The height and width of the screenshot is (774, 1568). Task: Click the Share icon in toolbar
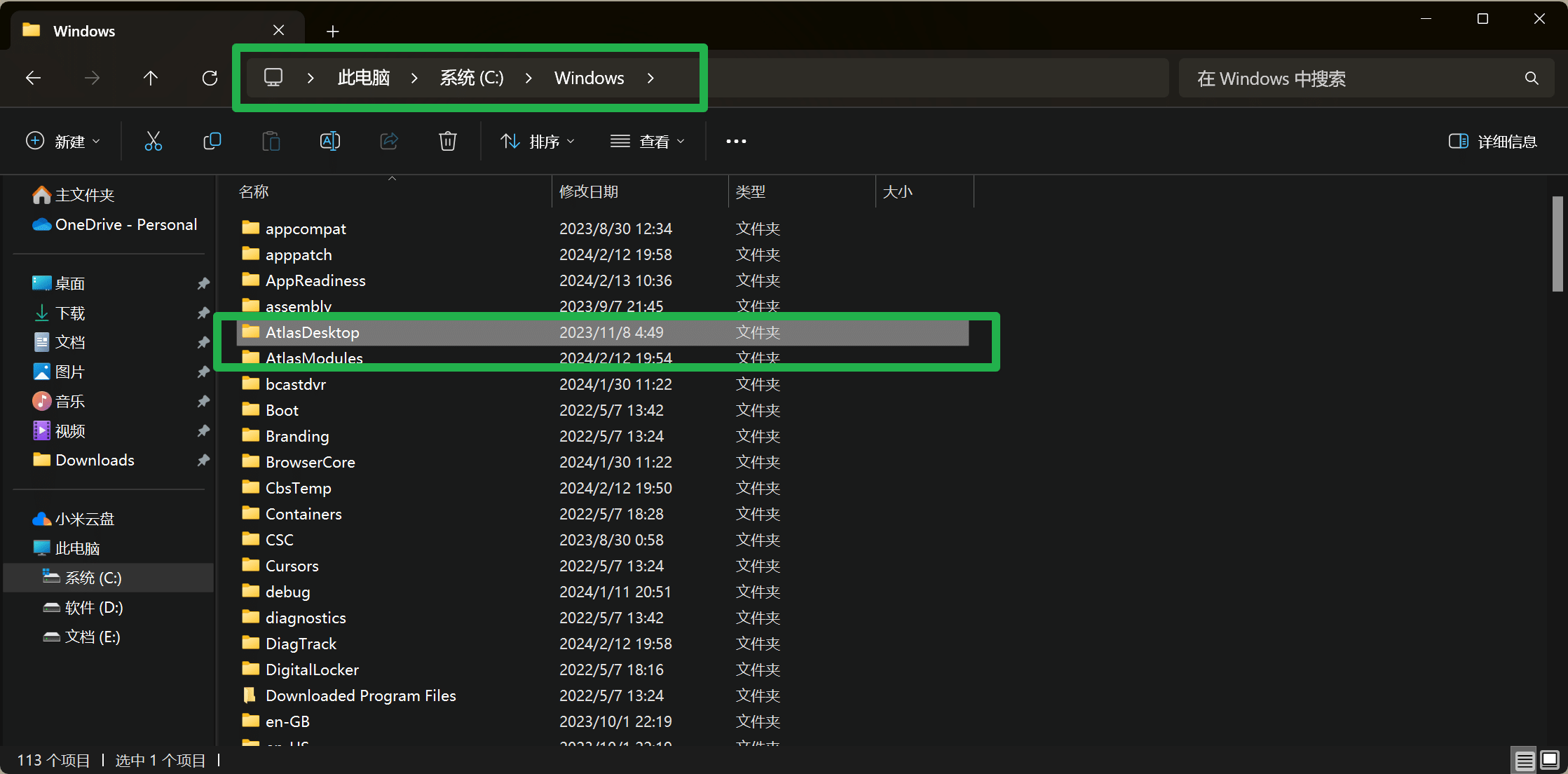click(389, 142)
